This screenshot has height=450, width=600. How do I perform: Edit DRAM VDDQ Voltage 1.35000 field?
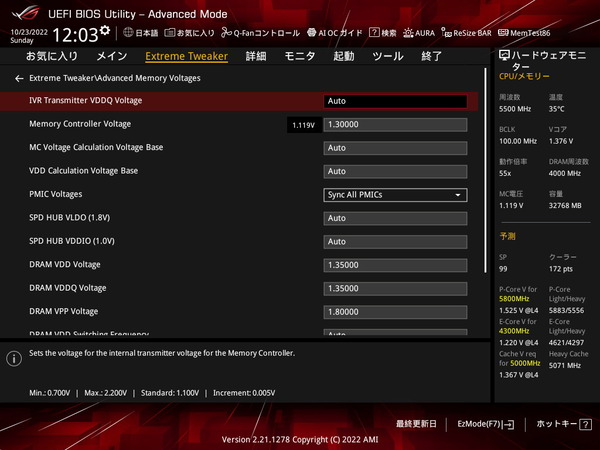[395, 289]
